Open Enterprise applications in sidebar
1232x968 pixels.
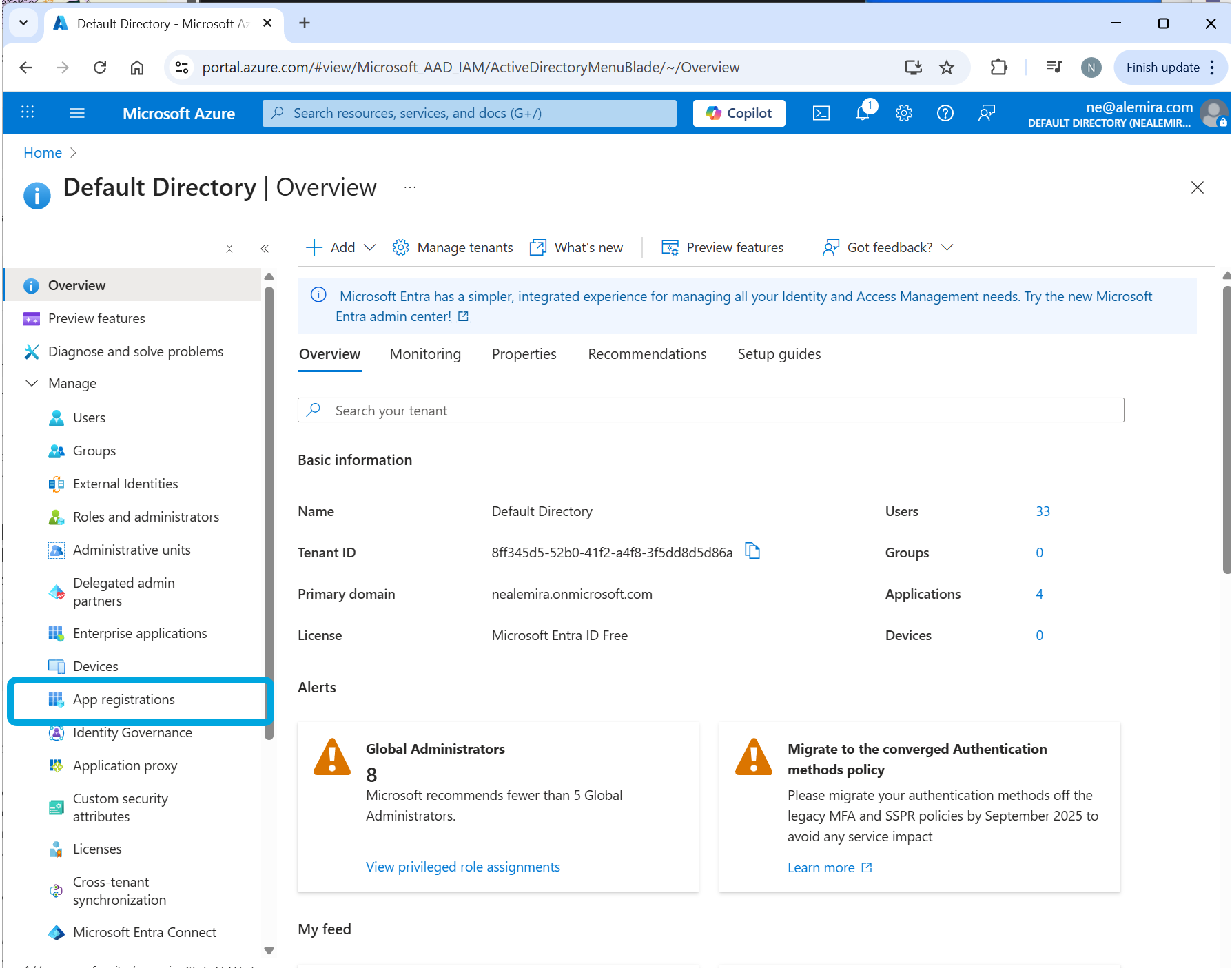(x=140, y=633)
